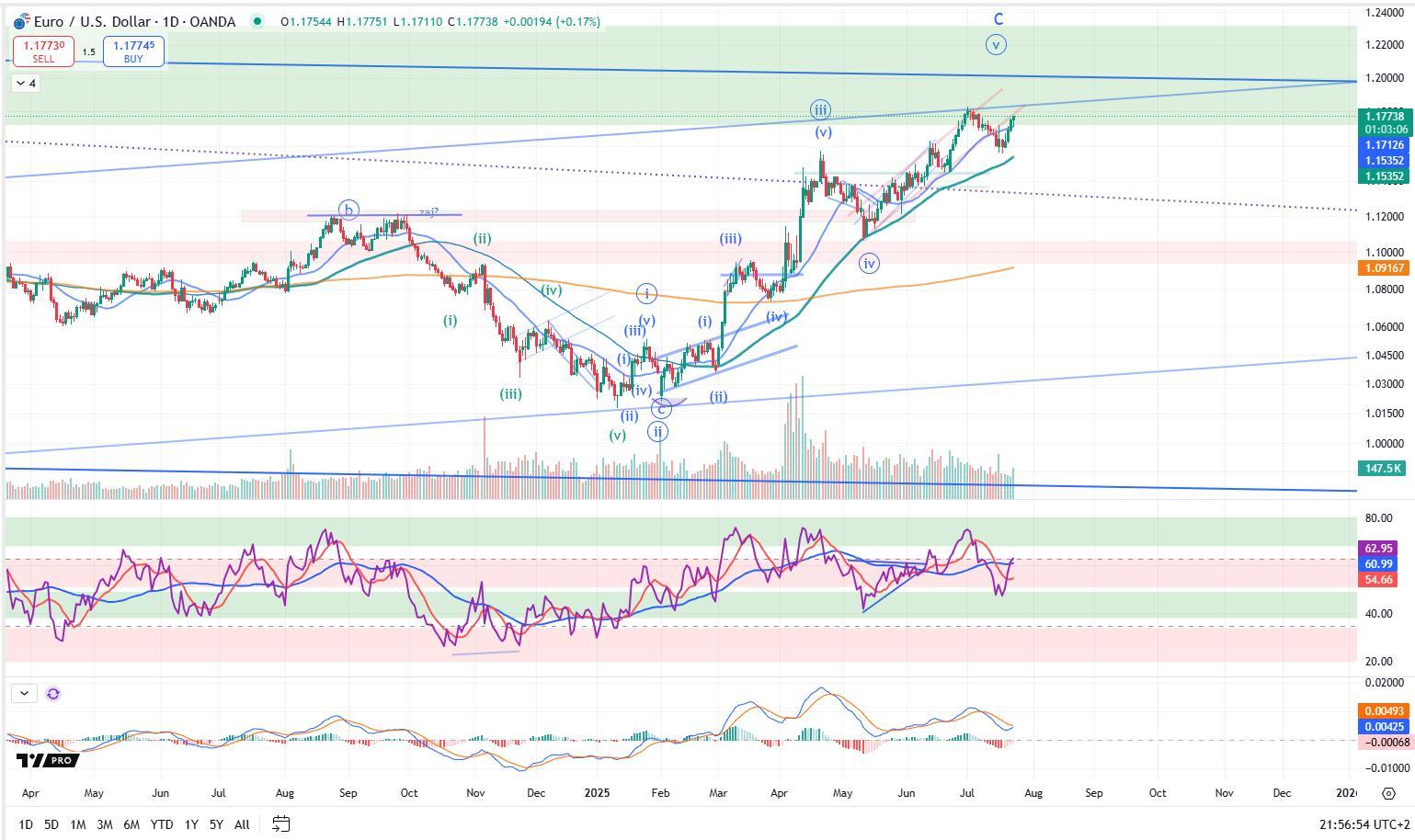This screenshot has height=840, width=1415.
Task: Click the 1.00000 price scale value
Action: 1384,444
